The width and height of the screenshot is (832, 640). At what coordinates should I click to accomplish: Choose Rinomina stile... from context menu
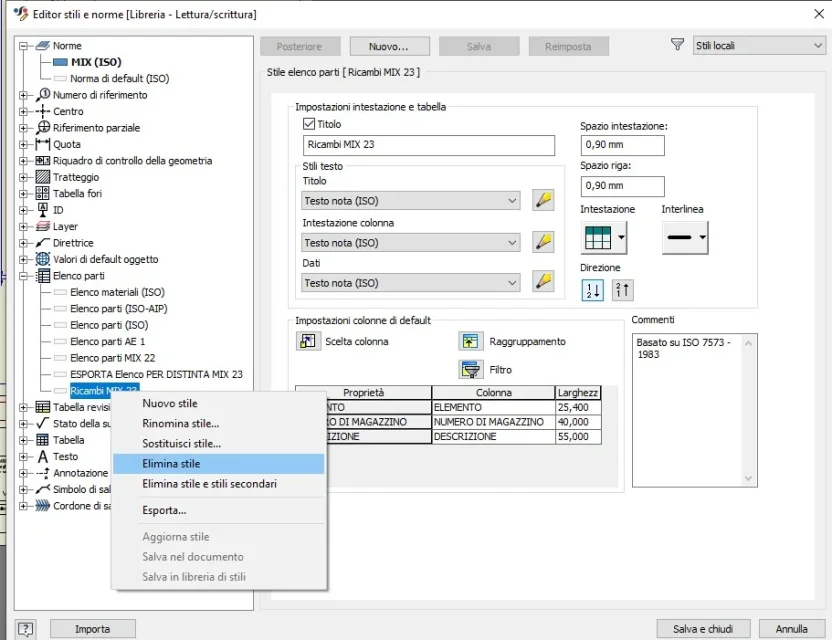click(219, 423)
